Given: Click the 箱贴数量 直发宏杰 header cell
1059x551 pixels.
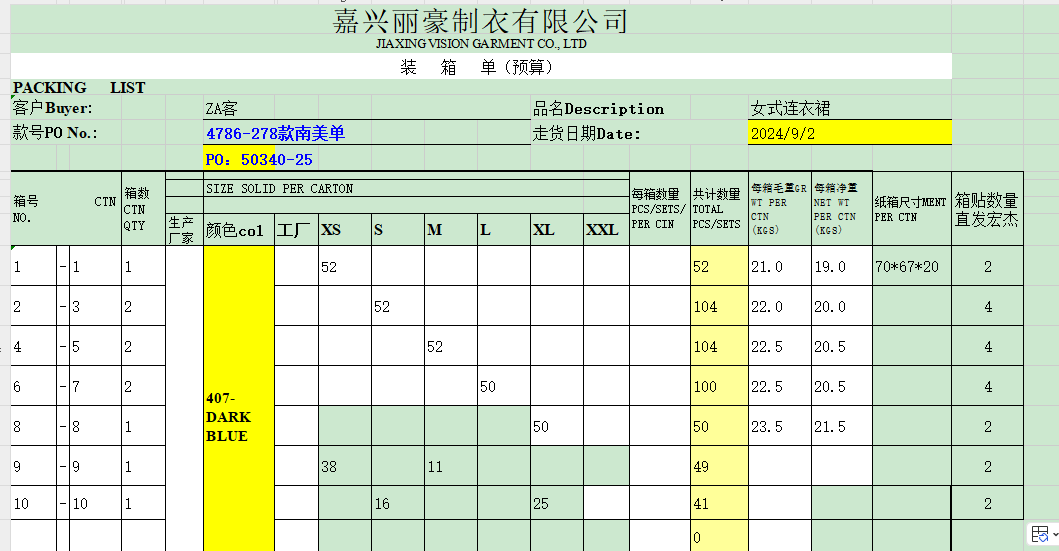Looking at the screenshot, I should 987,209.
